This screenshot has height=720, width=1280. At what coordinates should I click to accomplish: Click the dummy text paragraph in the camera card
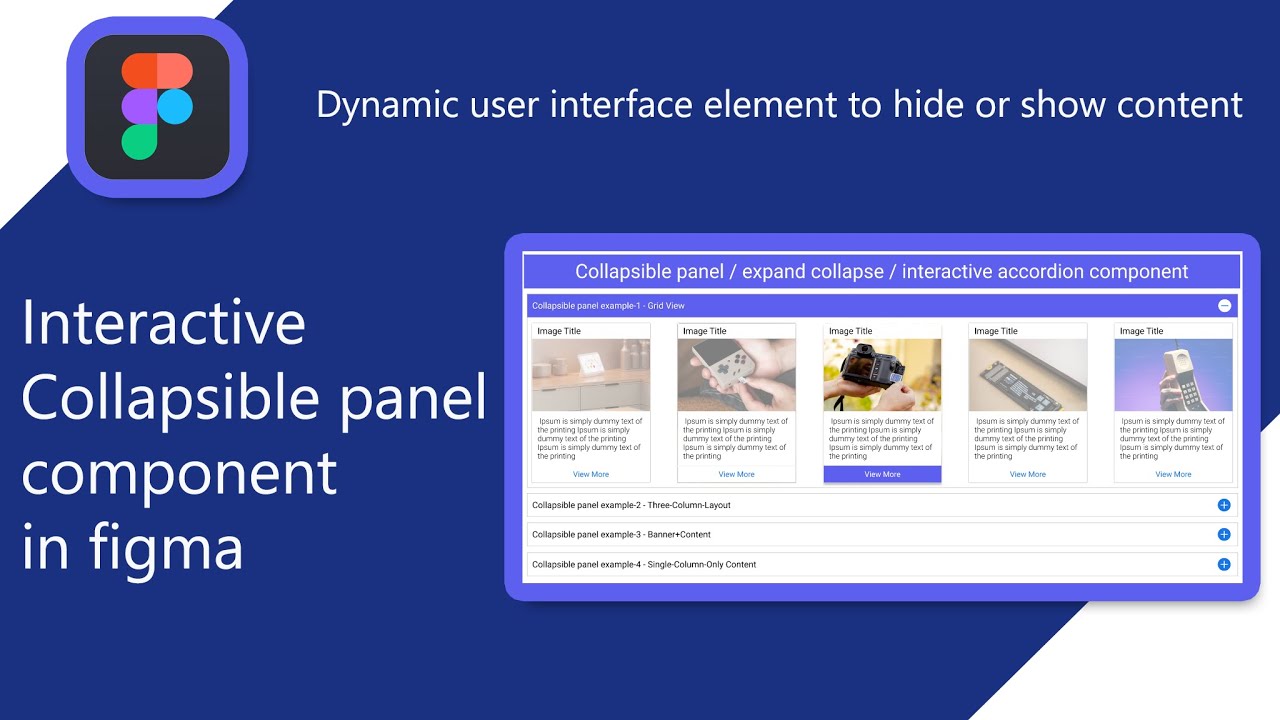click(x=882, y=439)
